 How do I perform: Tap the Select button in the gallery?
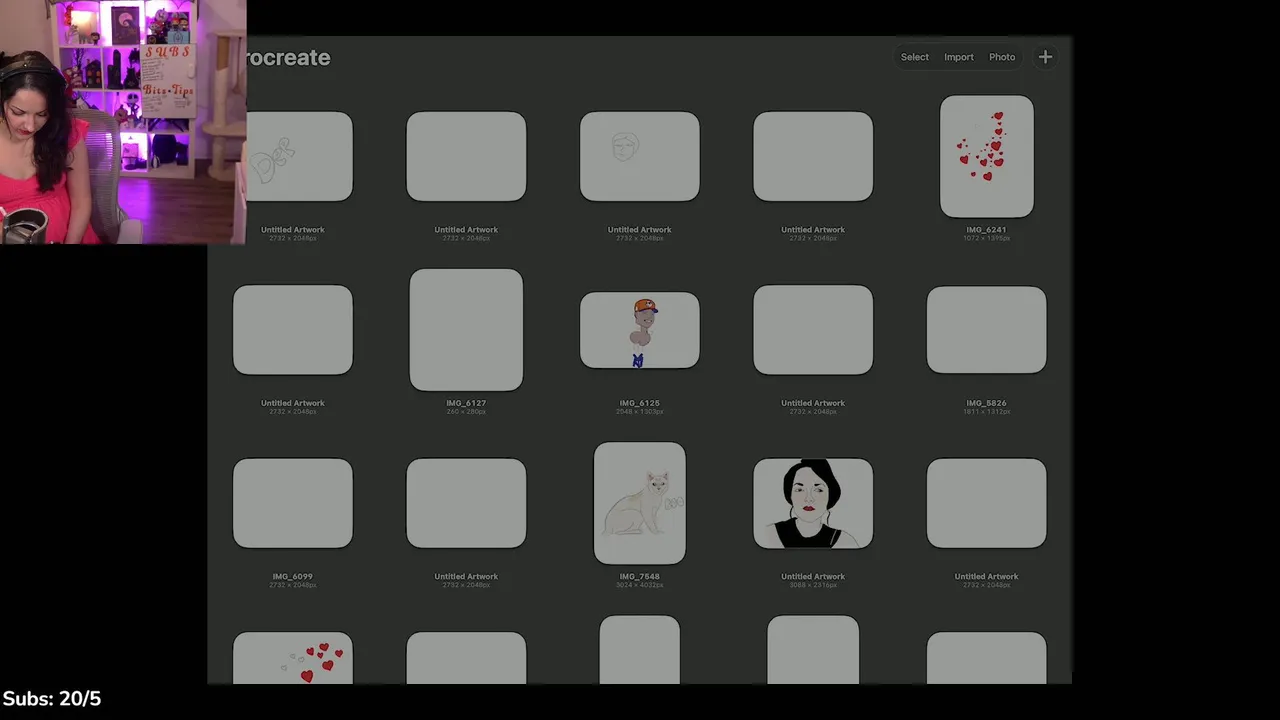pos(915,57)
